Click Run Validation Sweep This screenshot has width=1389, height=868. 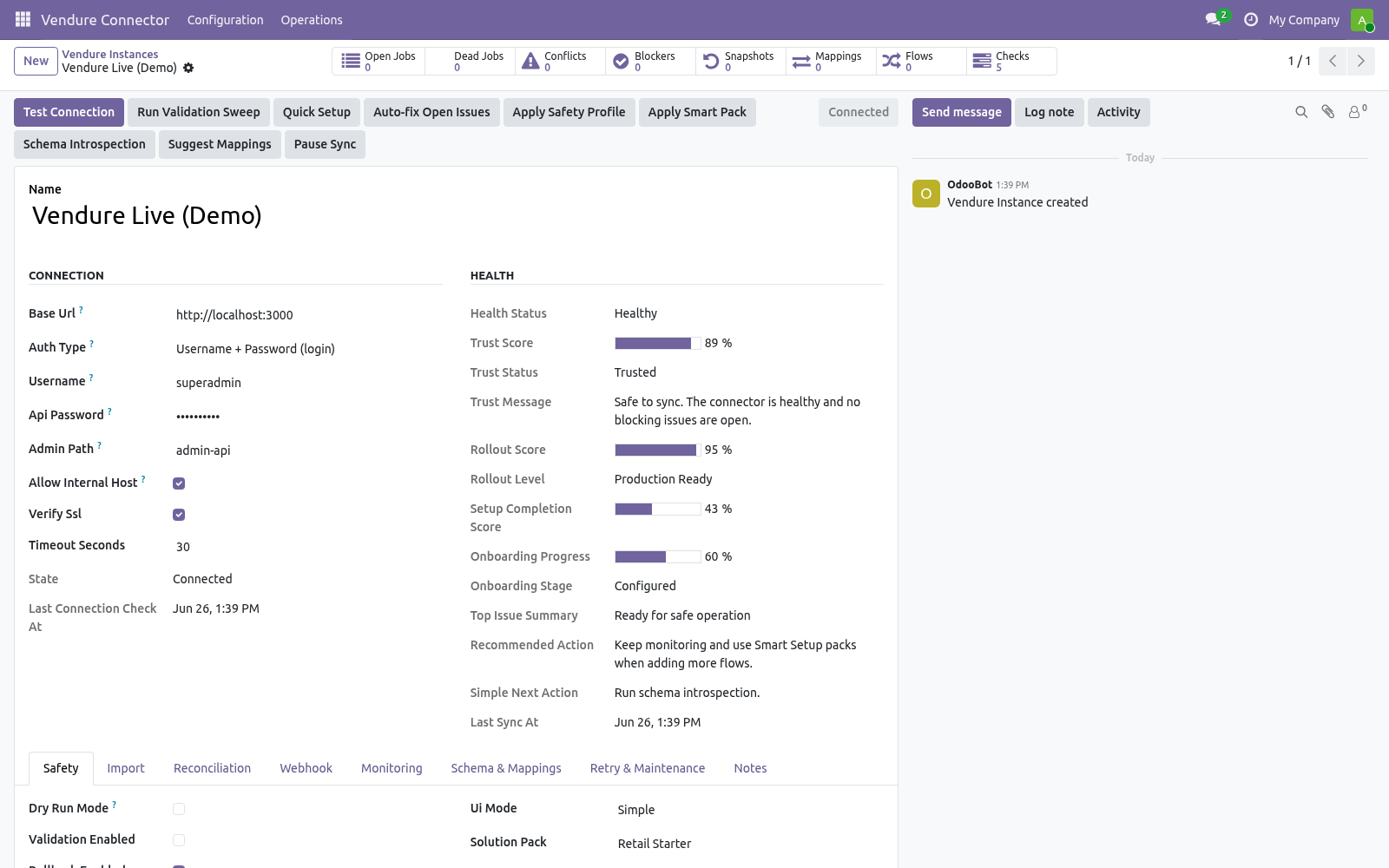(x=199, y=112)
